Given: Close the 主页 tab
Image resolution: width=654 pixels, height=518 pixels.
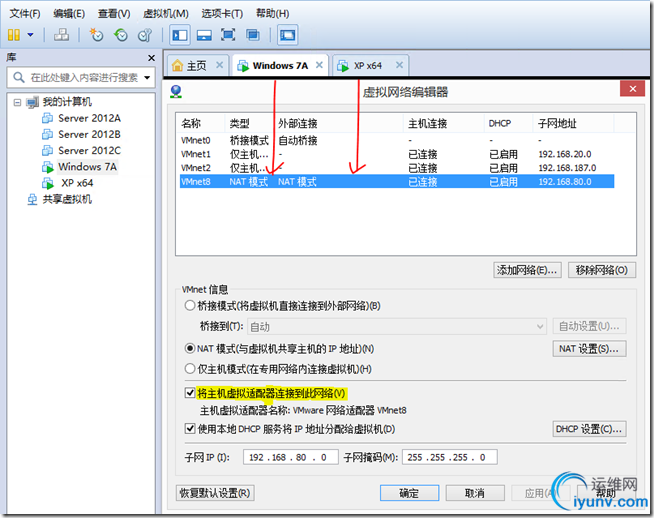Looking at the screenshot, I should pyautogui.click(x=219, y=65).
